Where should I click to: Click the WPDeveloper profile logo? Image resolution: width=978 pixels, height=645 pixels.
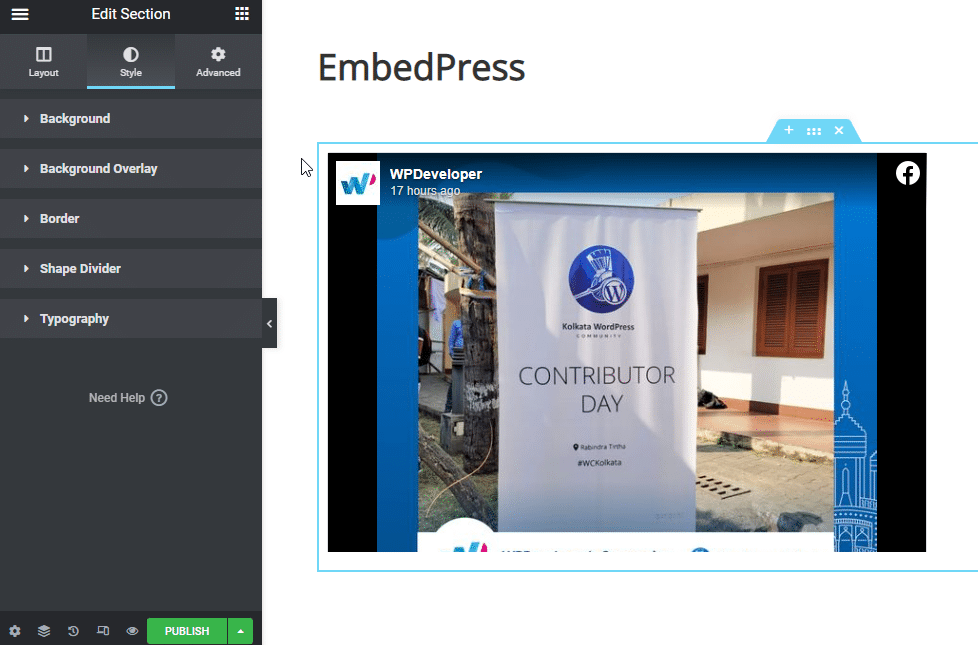(x=358, y=183)
